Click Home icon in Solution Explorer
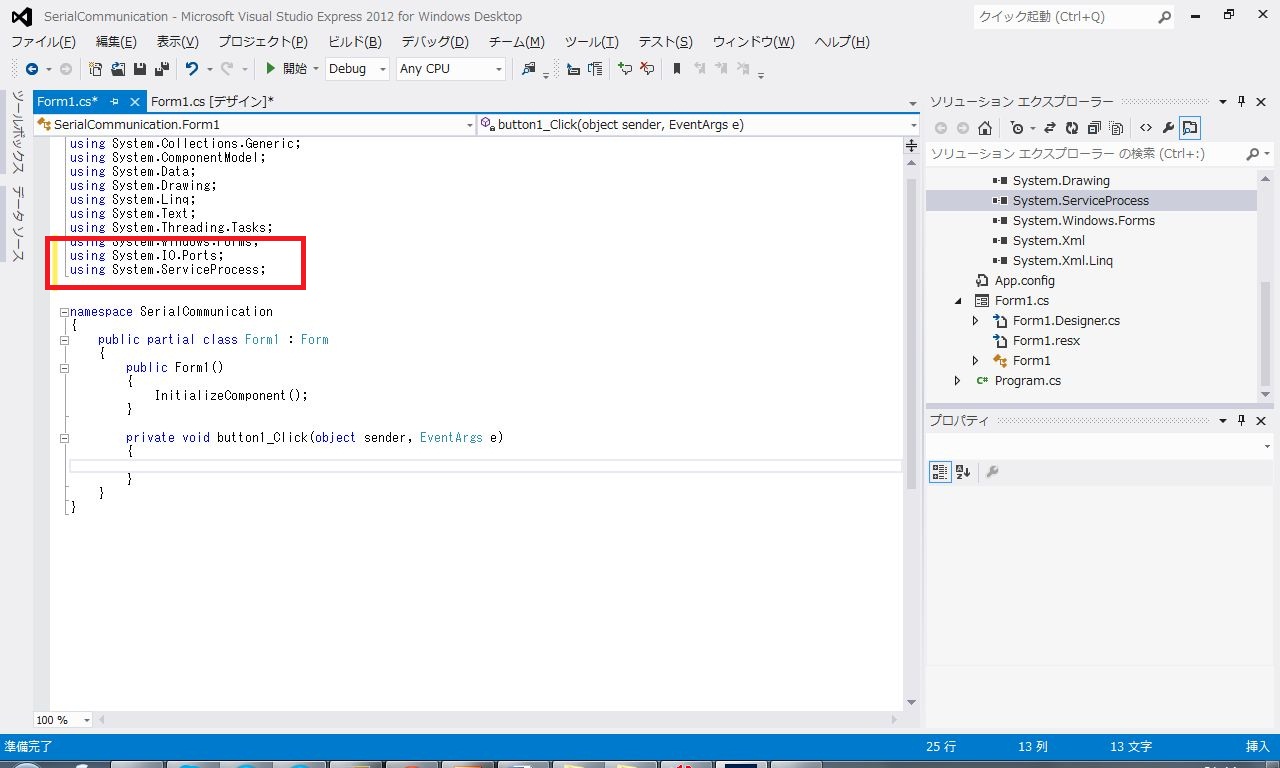 coord(985,128)
